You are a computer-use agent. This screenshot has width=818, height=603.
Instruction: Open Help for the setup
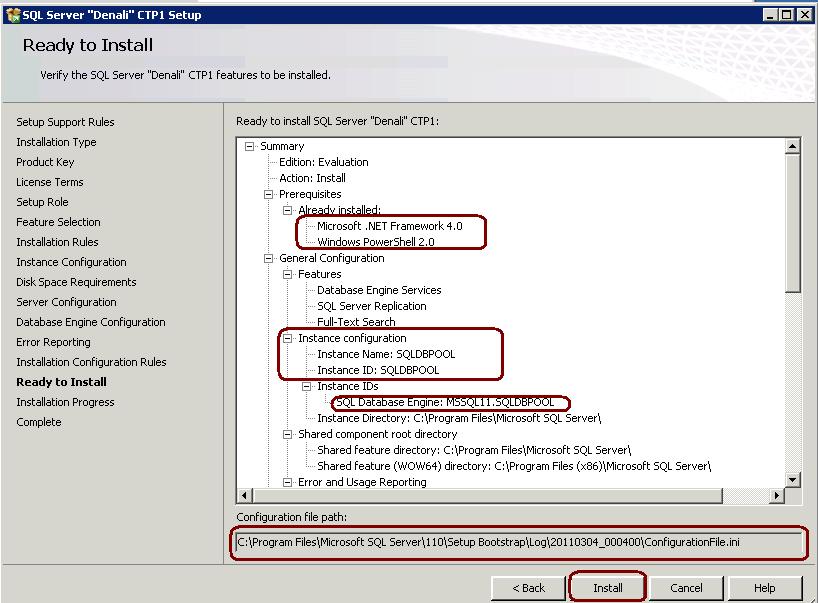point(764,588)
